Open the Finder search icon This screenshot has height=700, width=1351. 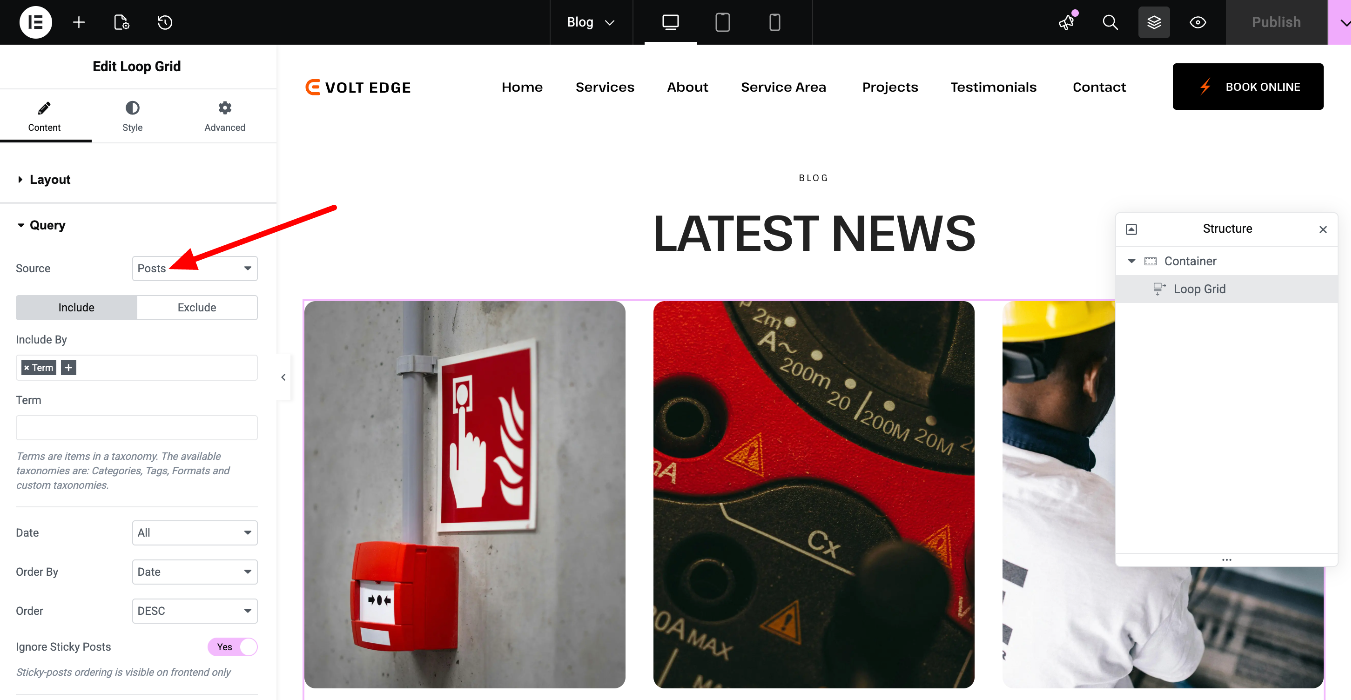(x=1110, y=22)
